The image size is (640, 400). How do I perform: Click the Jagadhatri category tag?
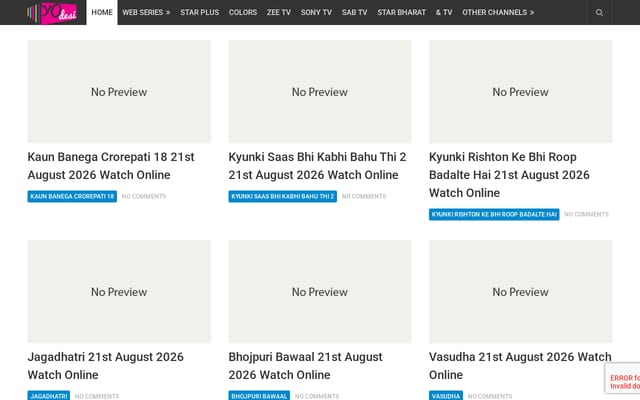(49, 396)
